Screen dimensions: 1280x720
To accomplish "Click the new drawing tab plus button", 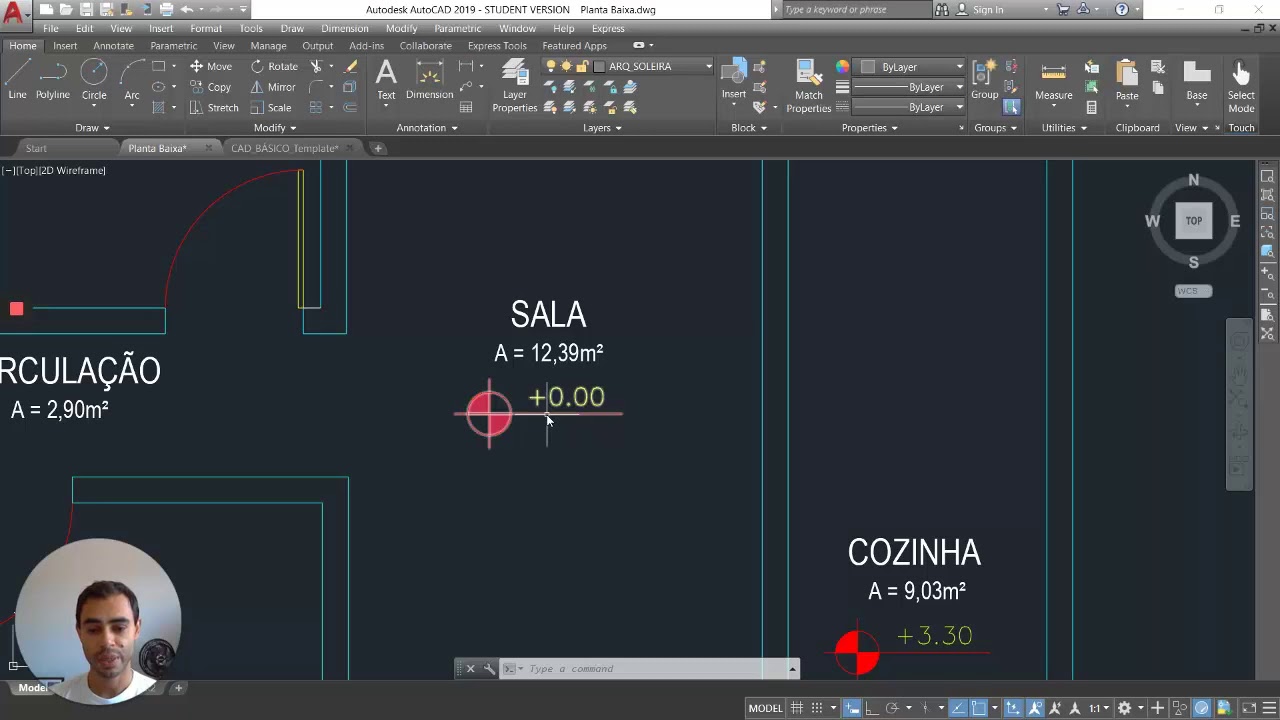I will click(378, 148).
